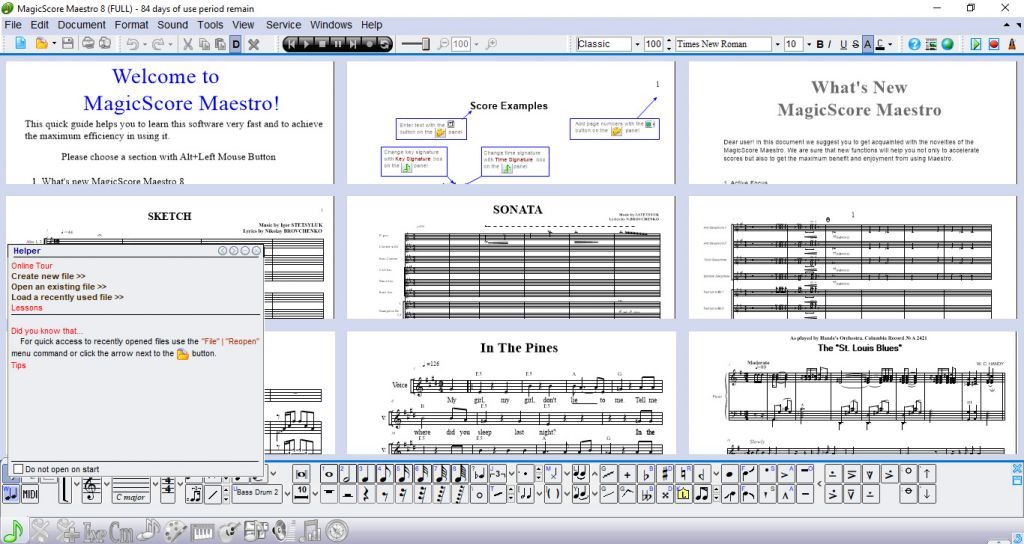
Task: Toggle Strikethrough text formatting
Action: point(855,44)
